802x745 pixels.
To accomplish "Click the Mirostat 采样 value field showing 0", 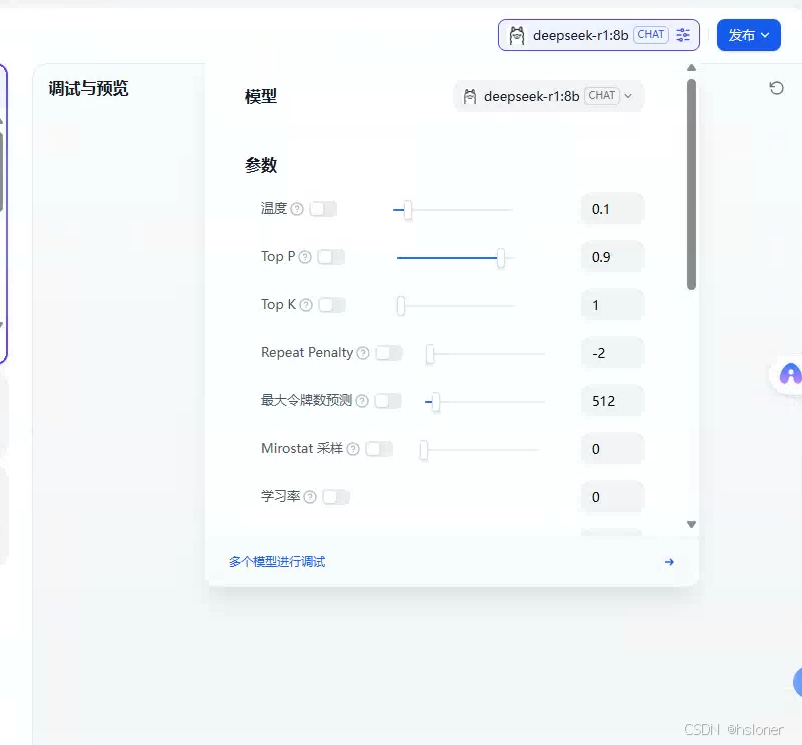I will coord(612,449).
